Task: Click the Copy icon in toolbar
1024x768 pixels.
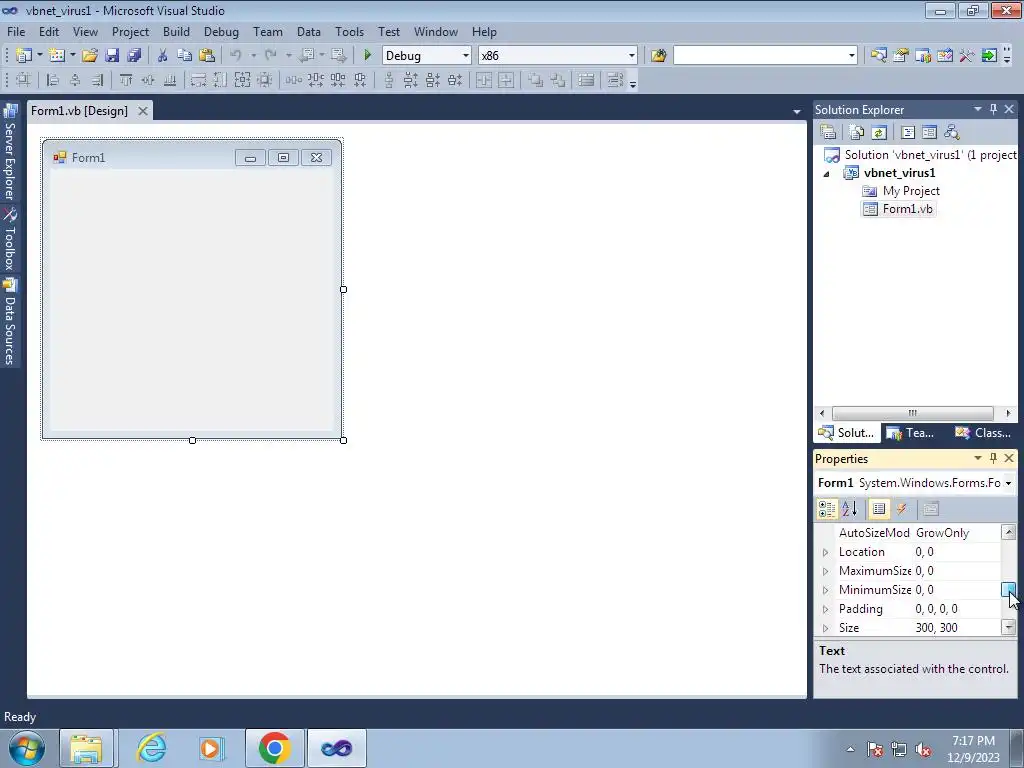Action: [x=185, y=56]
